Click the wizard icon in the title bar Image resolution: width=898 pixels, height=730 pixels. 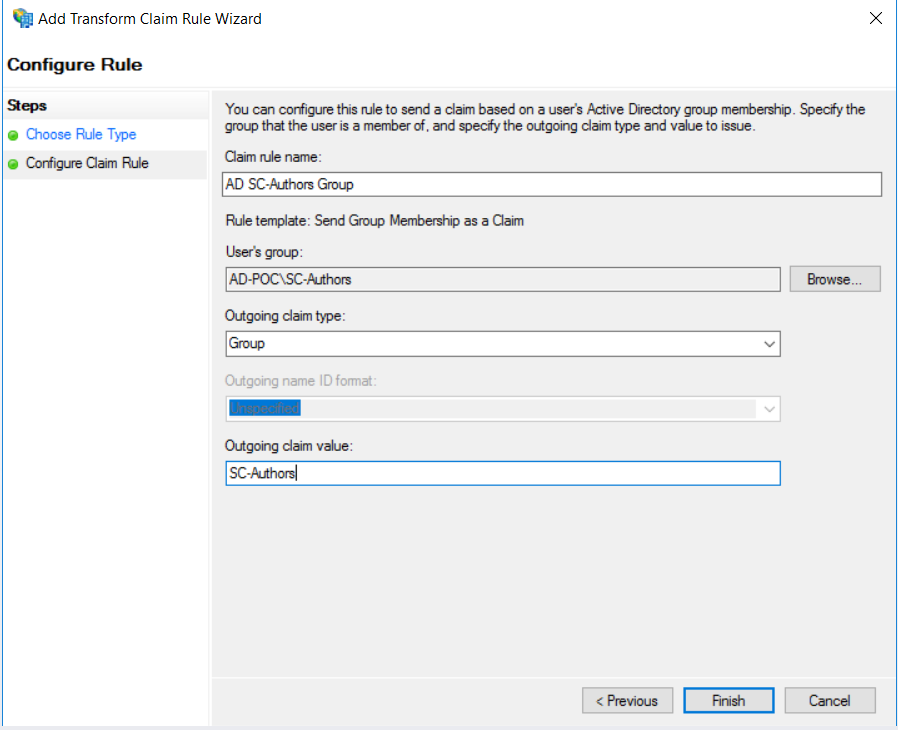[21, 18]
